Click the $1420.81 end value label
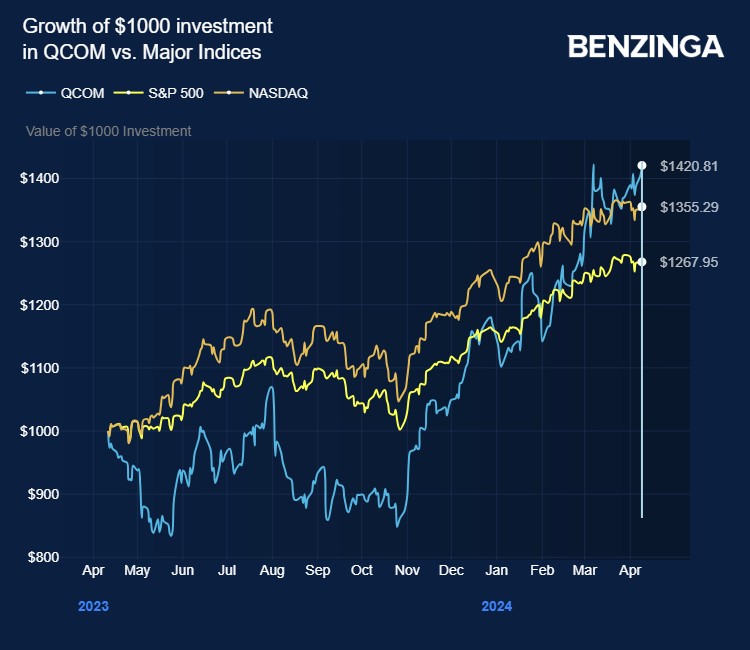The image size is (750, 650). point(689,165)
